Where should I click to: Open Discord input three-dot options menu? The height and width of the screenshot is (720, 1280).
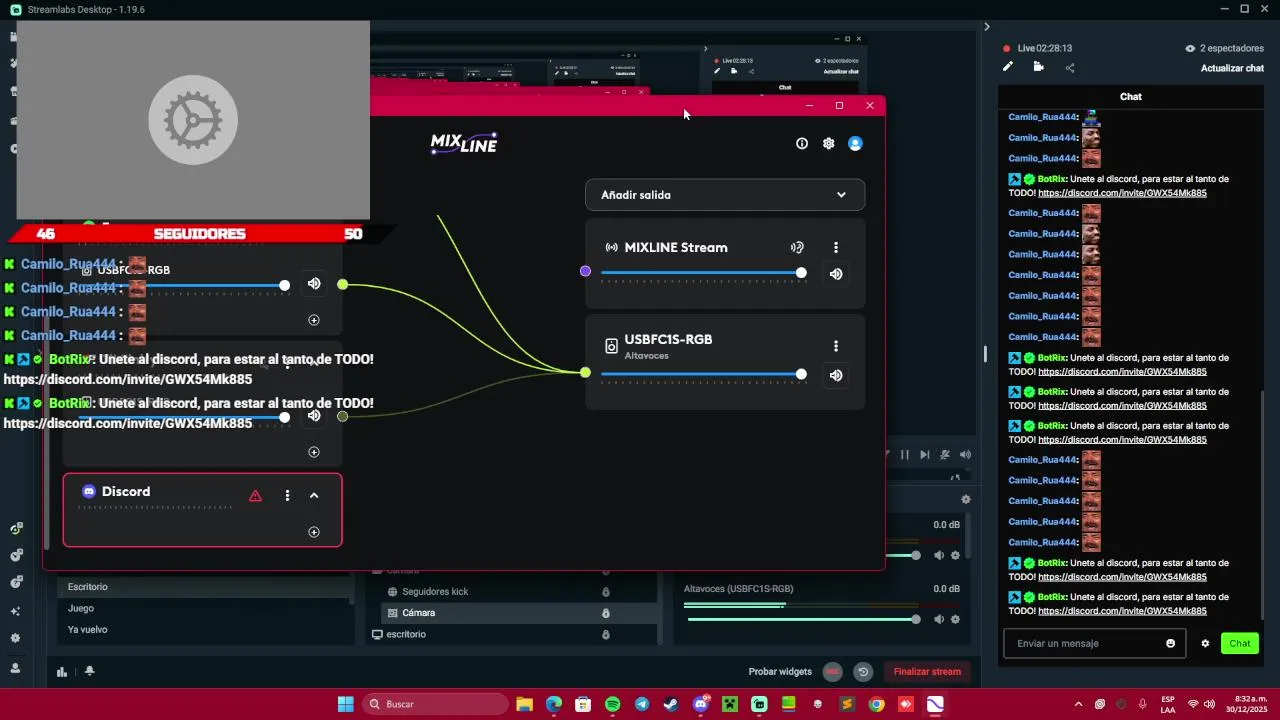click(x=287, y=496)
